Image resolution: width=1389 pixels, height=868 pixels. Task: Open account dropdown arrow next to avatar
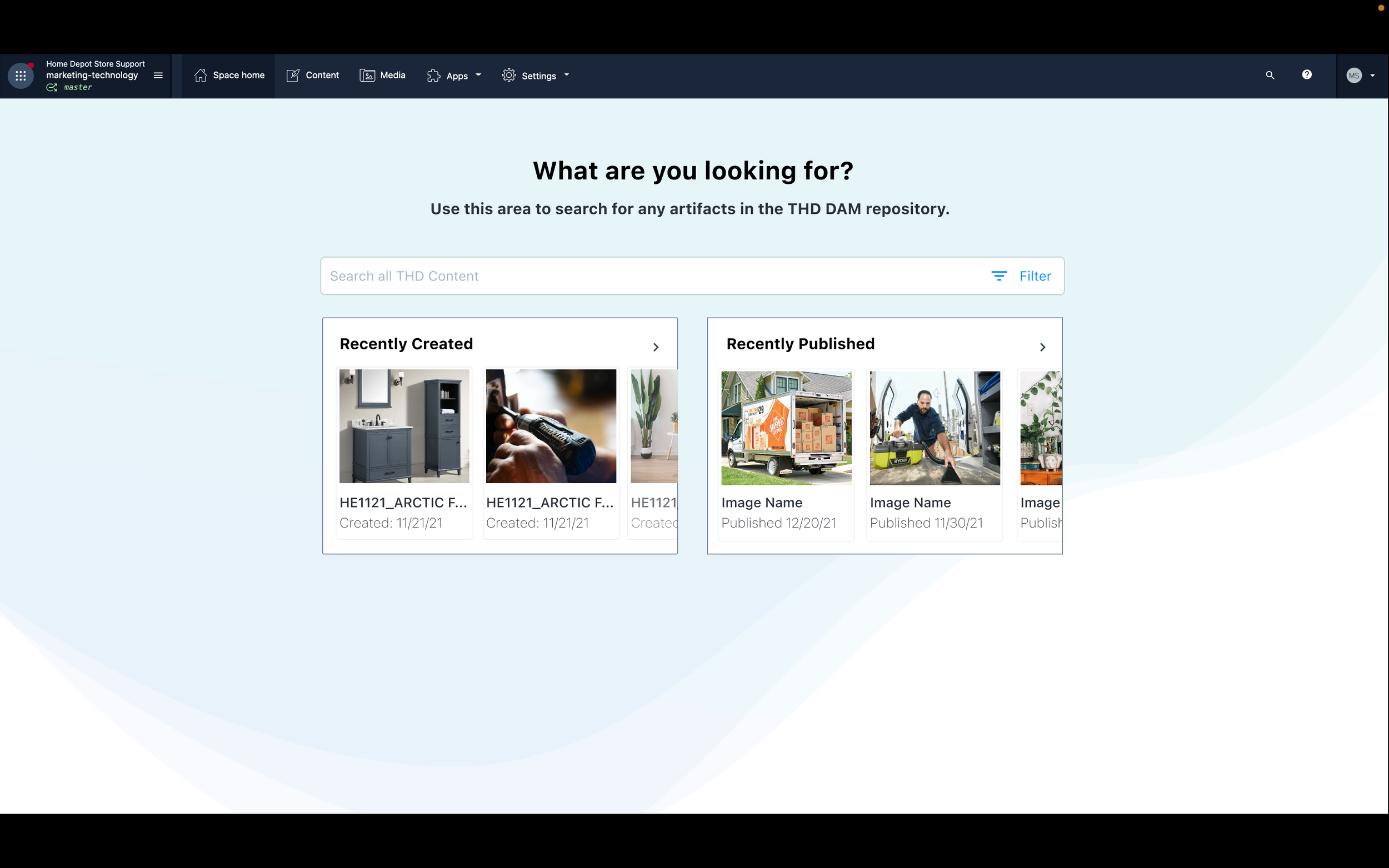[1372, 76]
